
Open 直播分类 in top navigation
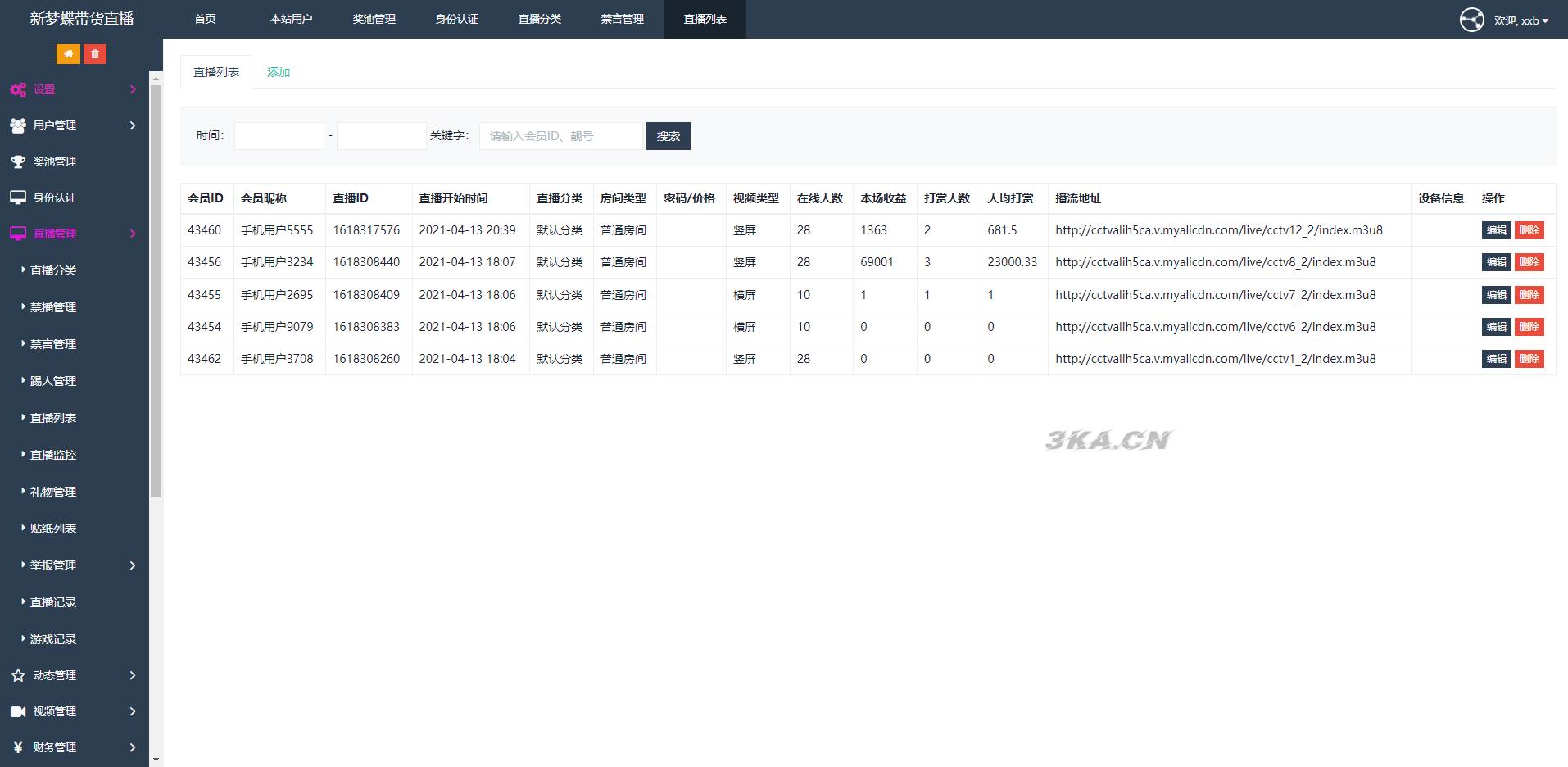pyautogui.click(x=539, y=19)
